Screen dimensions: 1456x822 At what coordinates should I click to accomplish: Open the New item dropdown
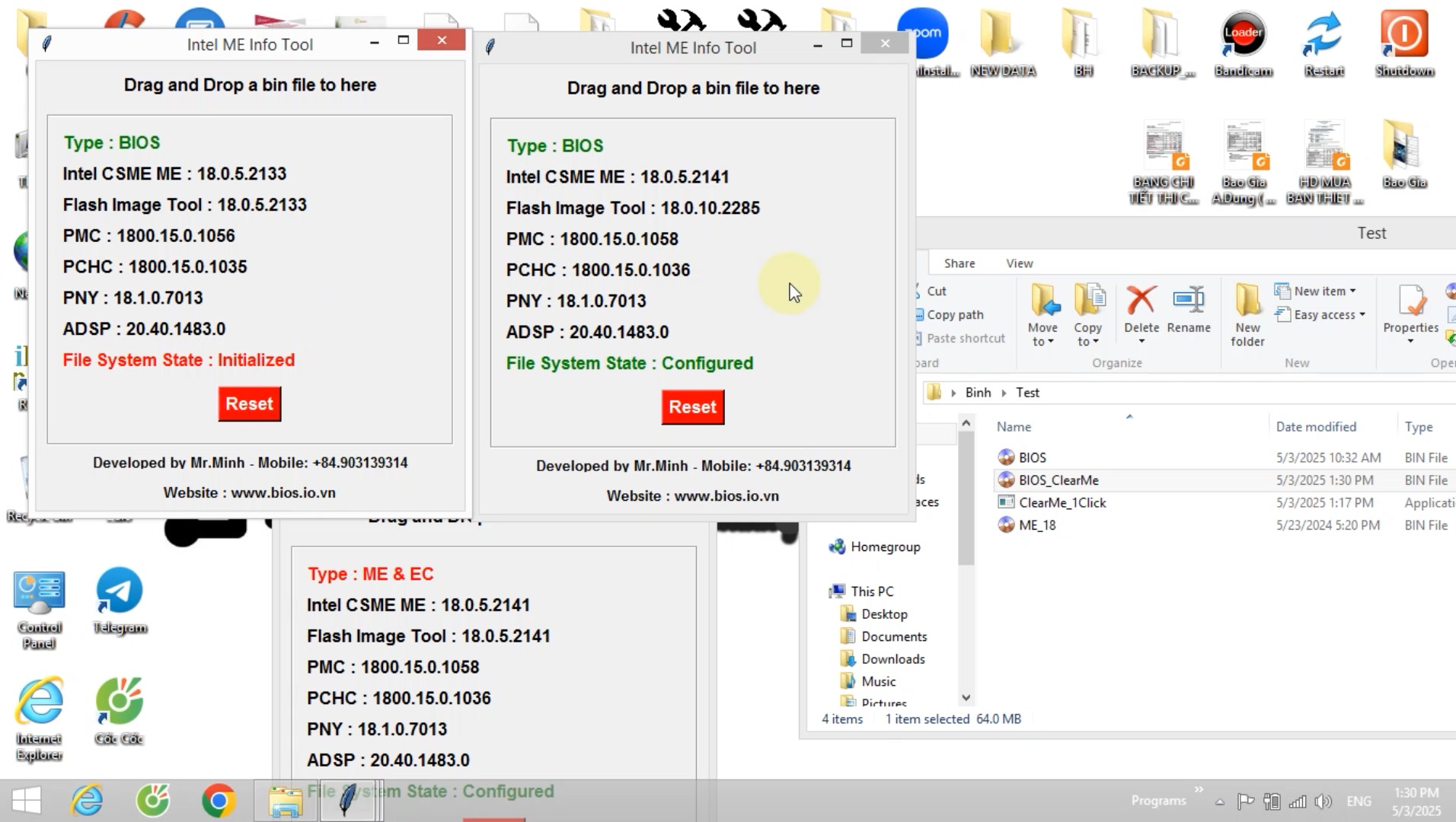[1316, 291]
